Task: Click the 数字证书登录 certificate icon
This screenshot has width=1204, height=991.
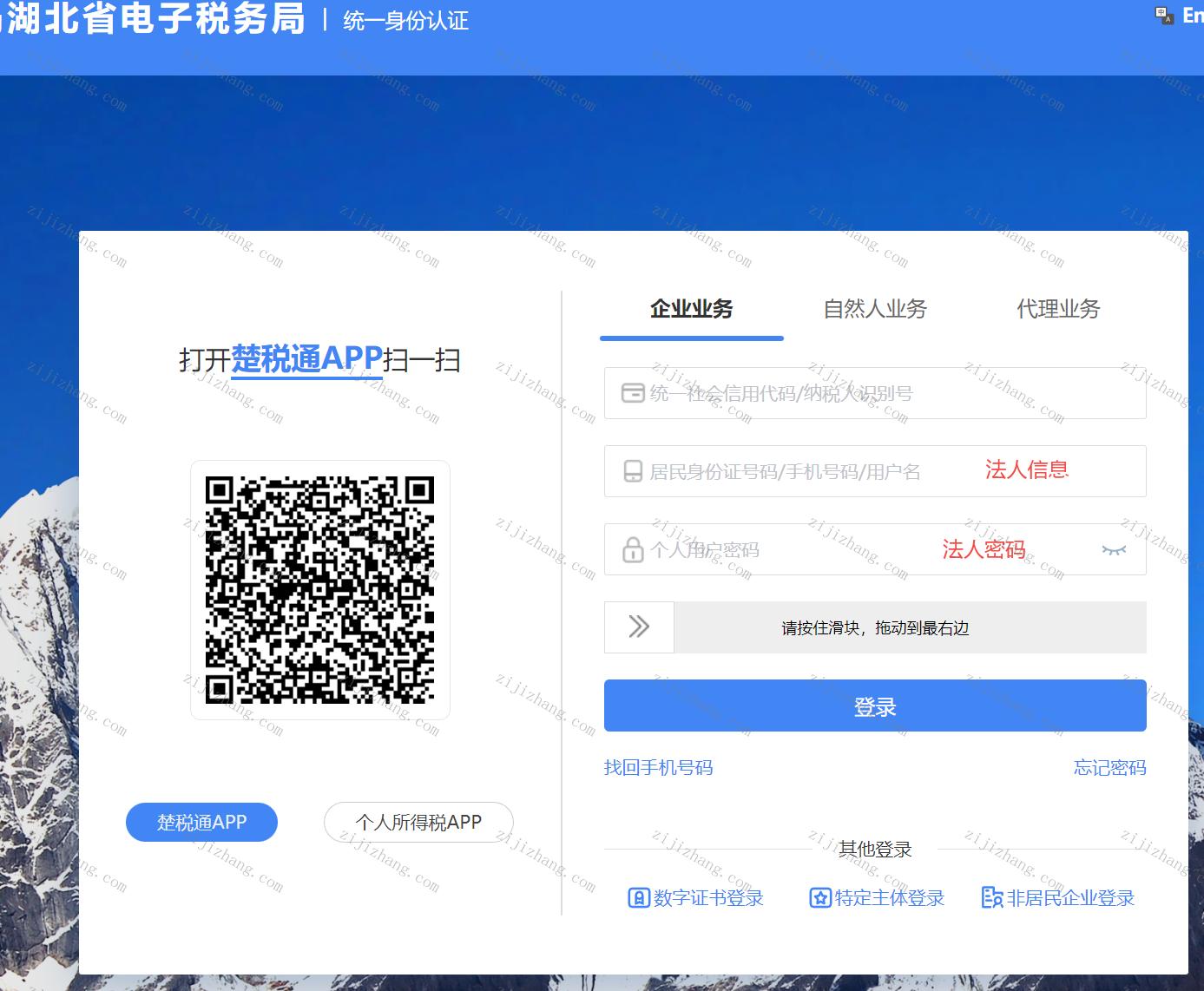Action: 638,898
